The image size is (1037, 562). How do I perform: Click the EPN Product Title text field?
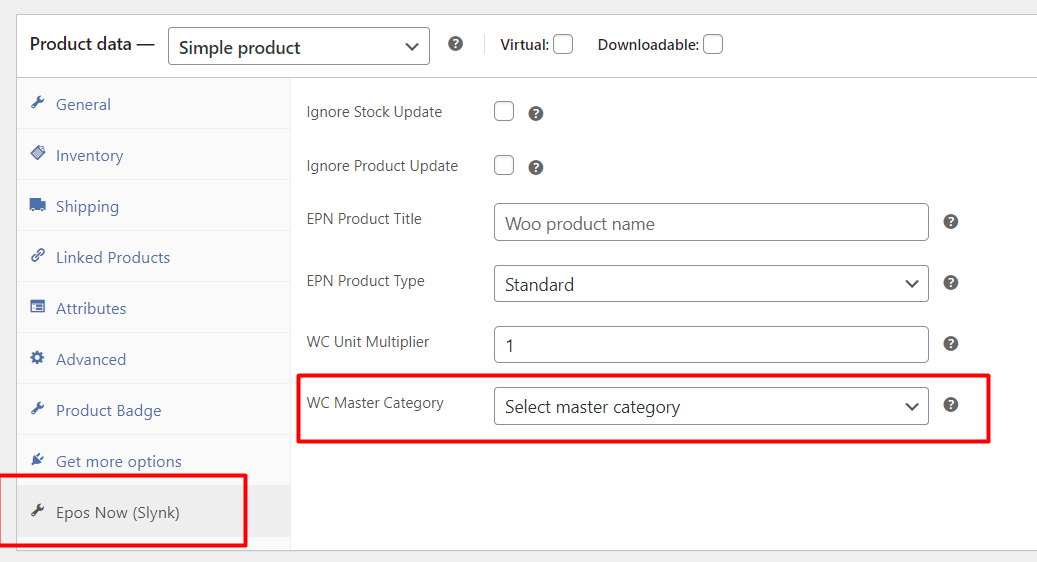click(x=710, y=223)
